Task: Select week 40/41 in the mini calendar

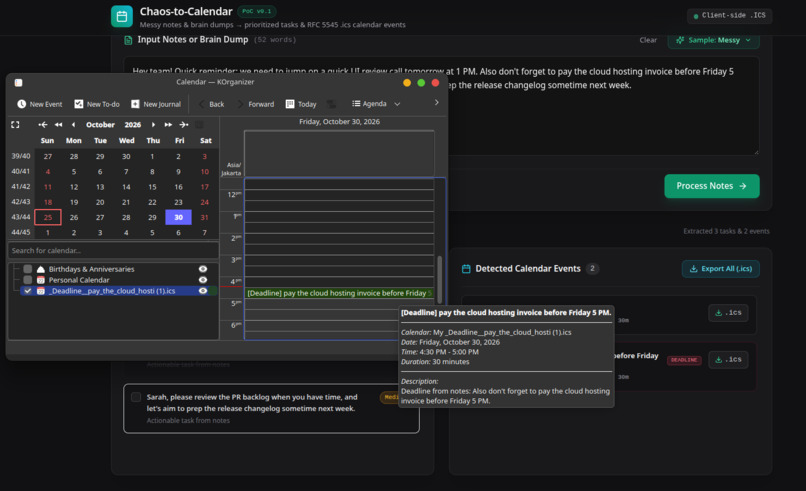Action: click(21, 171)
